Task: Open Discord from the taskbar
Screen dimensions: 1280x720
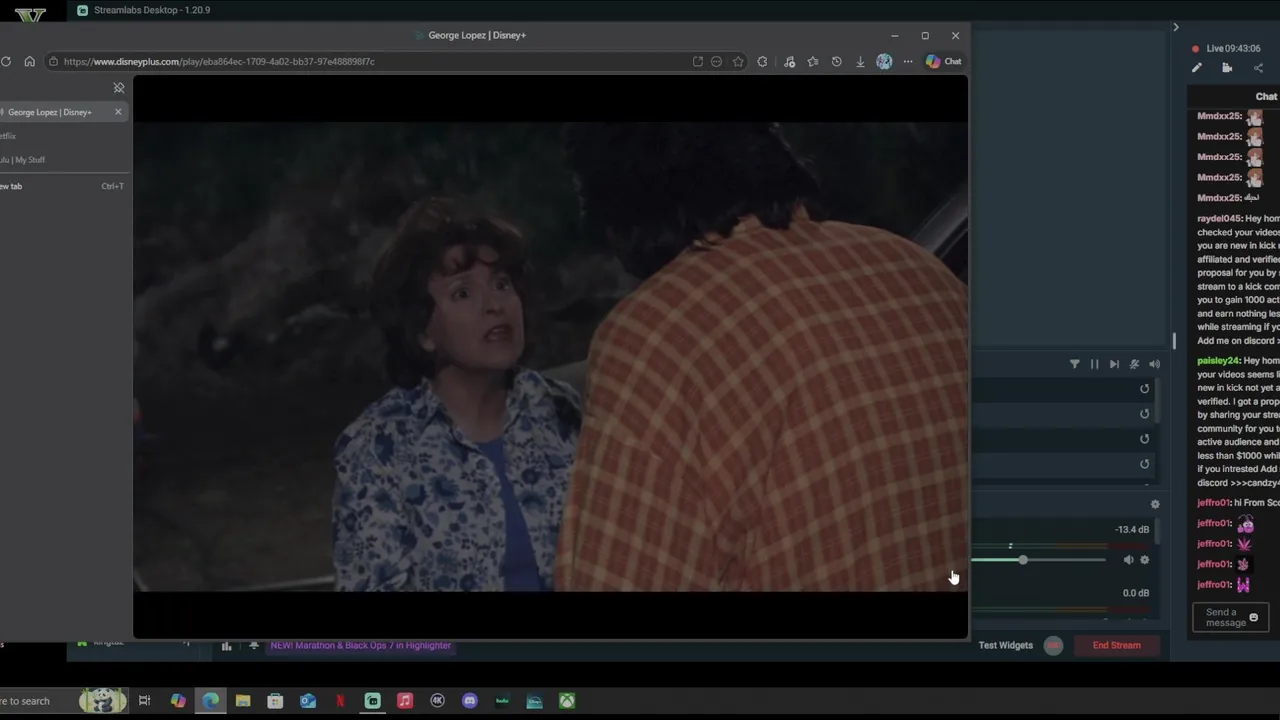Action: point(470,701)
